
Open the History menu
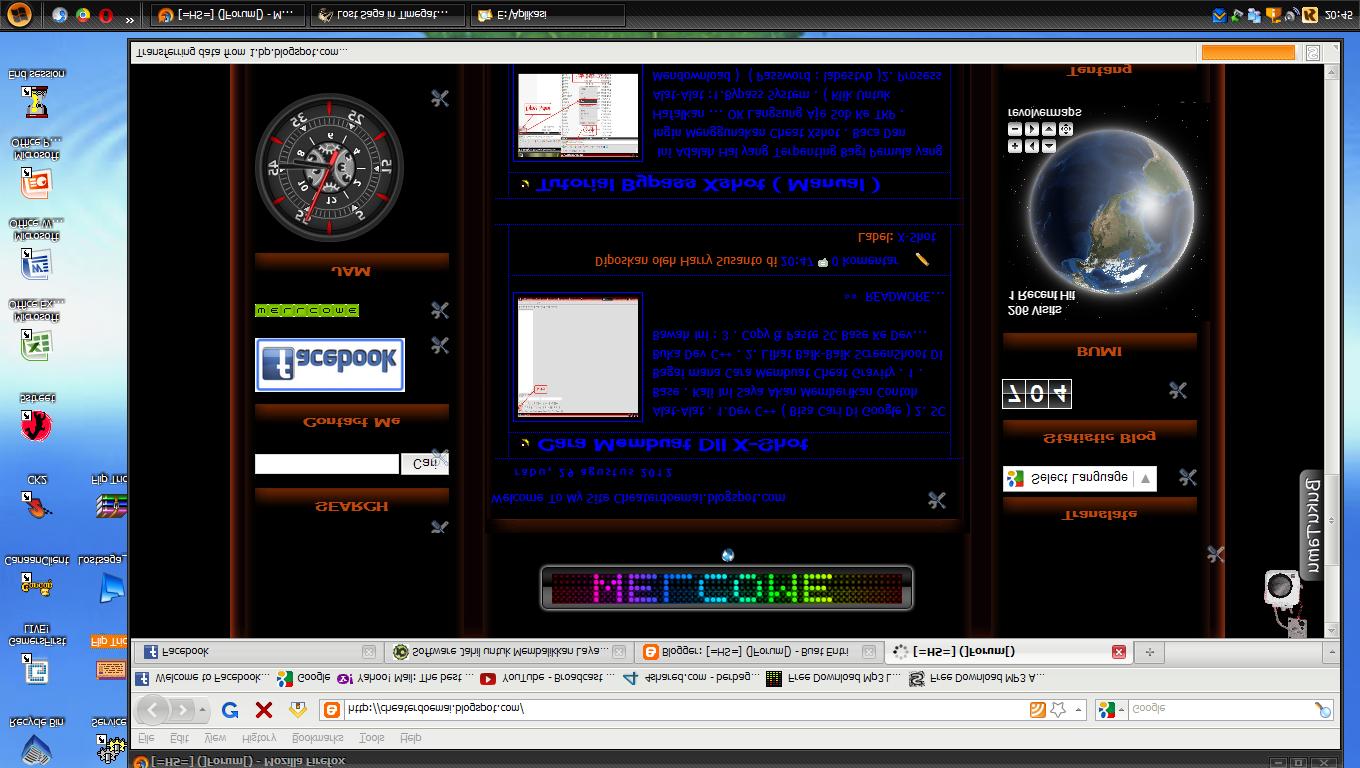coord(259,738)
